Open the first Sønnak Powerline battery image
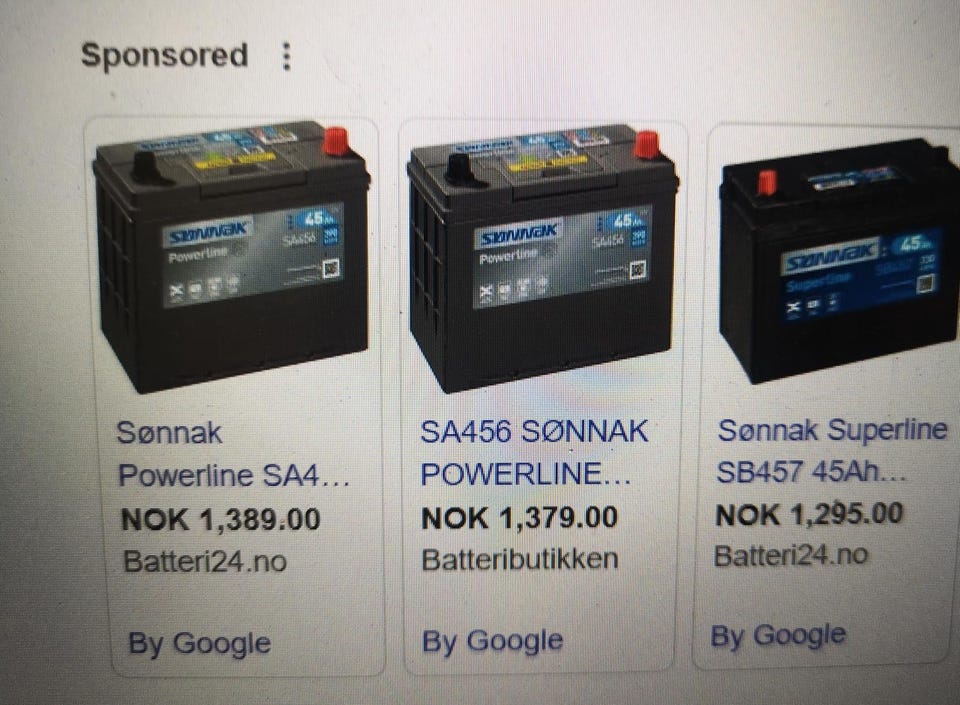This screenshot has width=960, height=705. [x=231, y=257]
